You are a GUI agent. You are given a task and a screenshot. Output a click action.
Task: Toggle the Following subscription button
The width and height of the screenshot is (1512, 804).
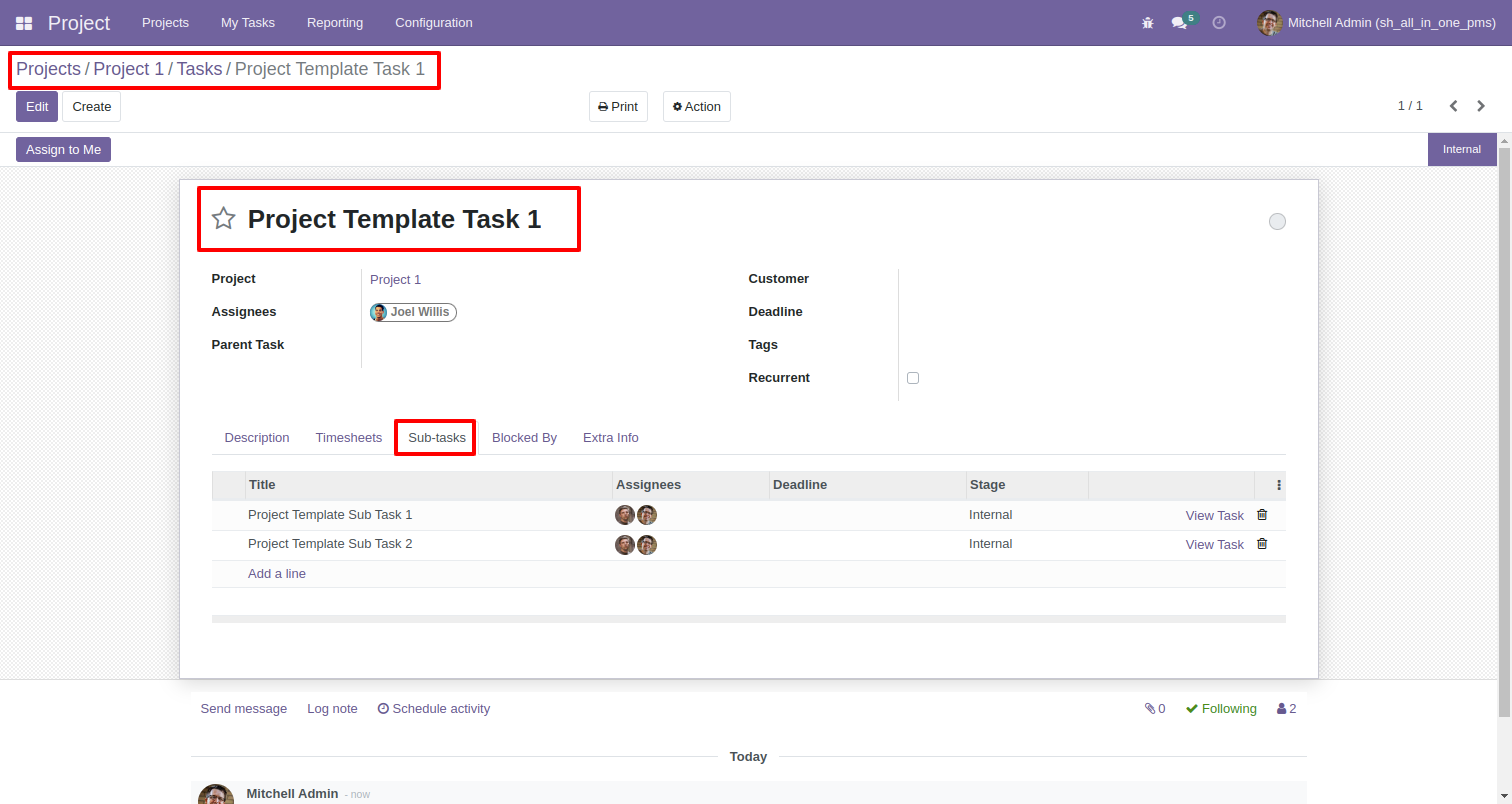point(1221,708)
